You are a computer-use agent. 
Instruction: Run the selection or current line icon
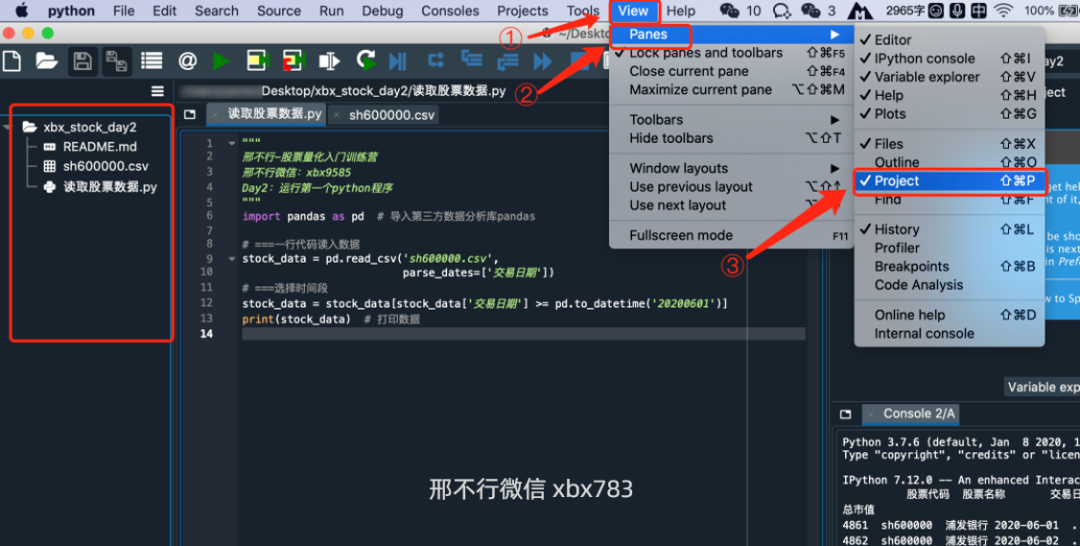pyautogui.click(x=329, y=61)
